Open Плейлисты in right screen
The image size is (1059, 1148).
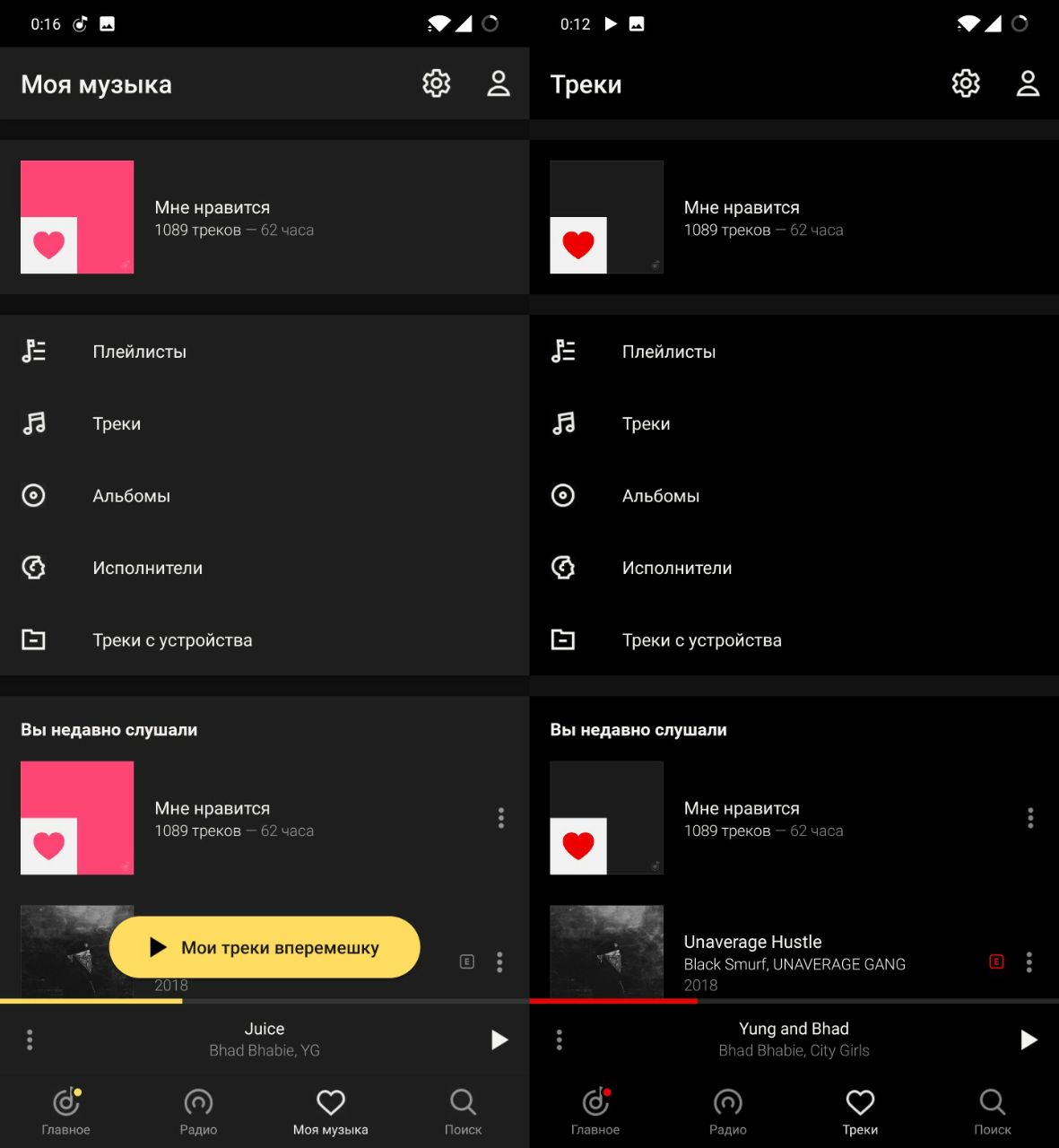tap(794, 352)
